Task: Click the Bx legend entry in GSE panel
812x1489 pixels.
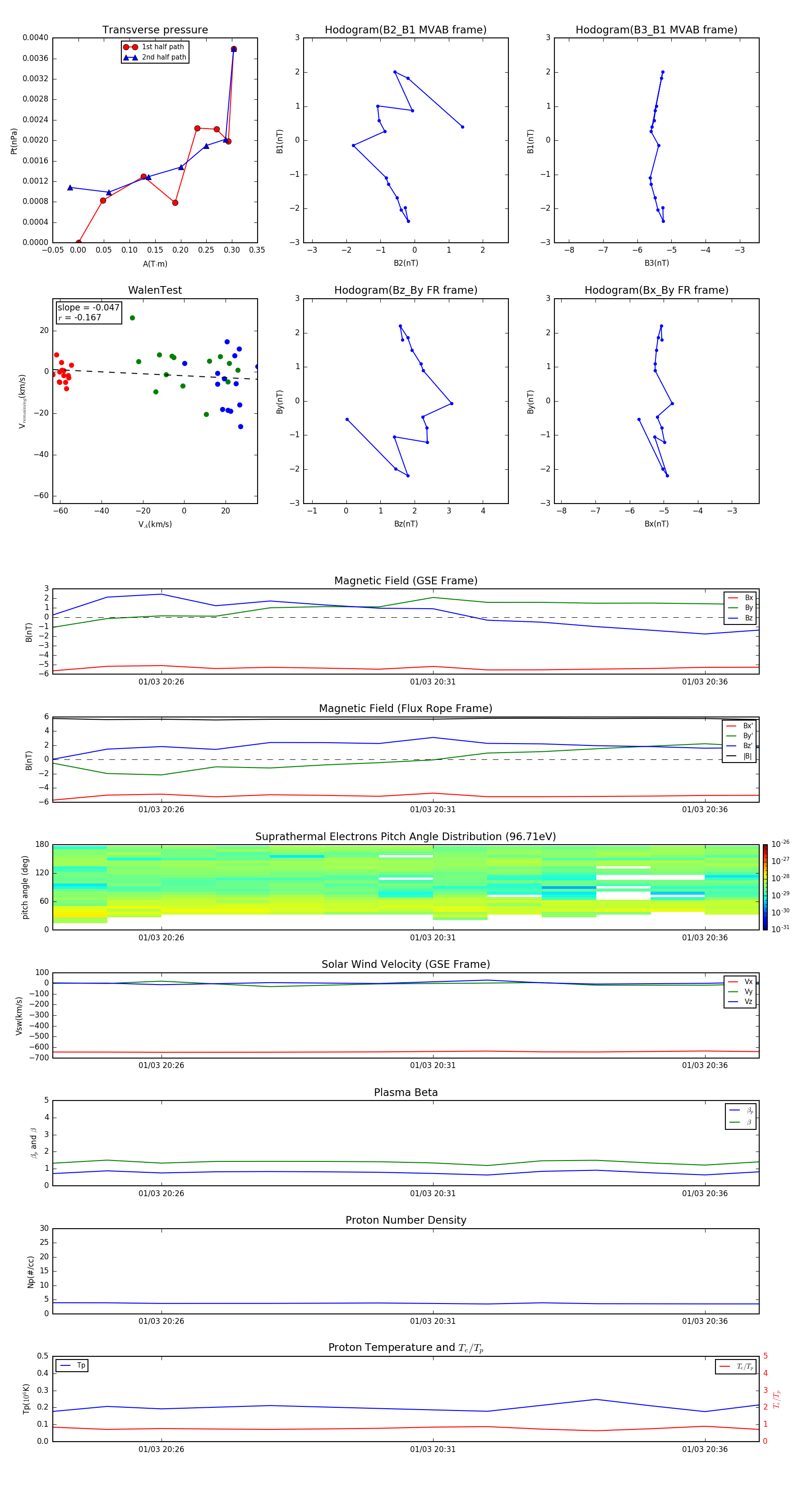Action: click(740, 598)
